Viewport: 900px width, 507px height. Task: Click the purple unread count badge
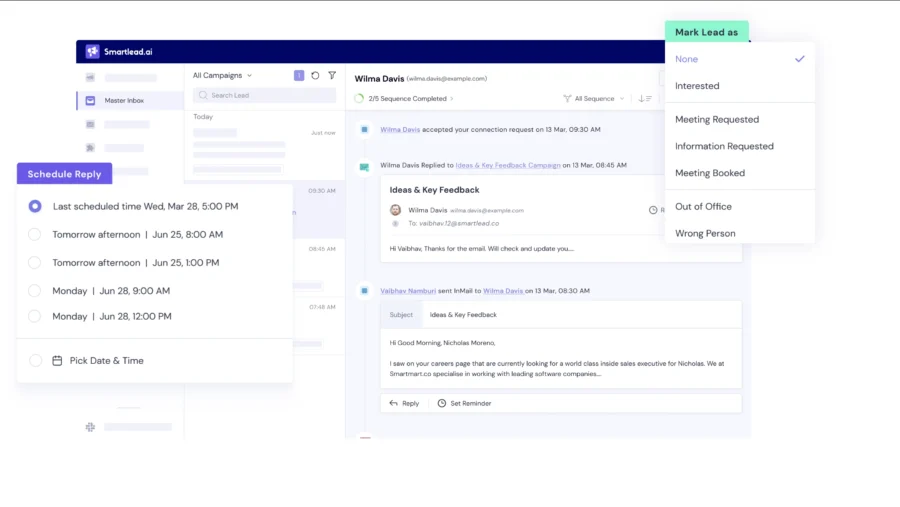click(299, 75)
